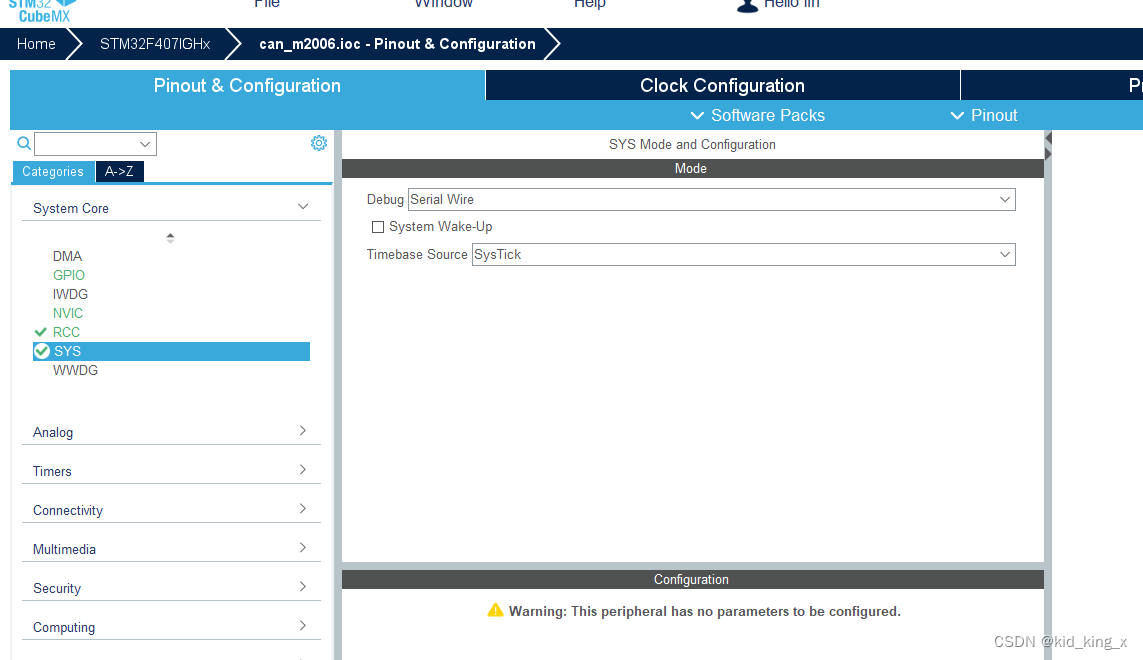Open the Timebase Source SysTick dropdown
Viewport: 1143px width, 660px height.
(744, 255)
